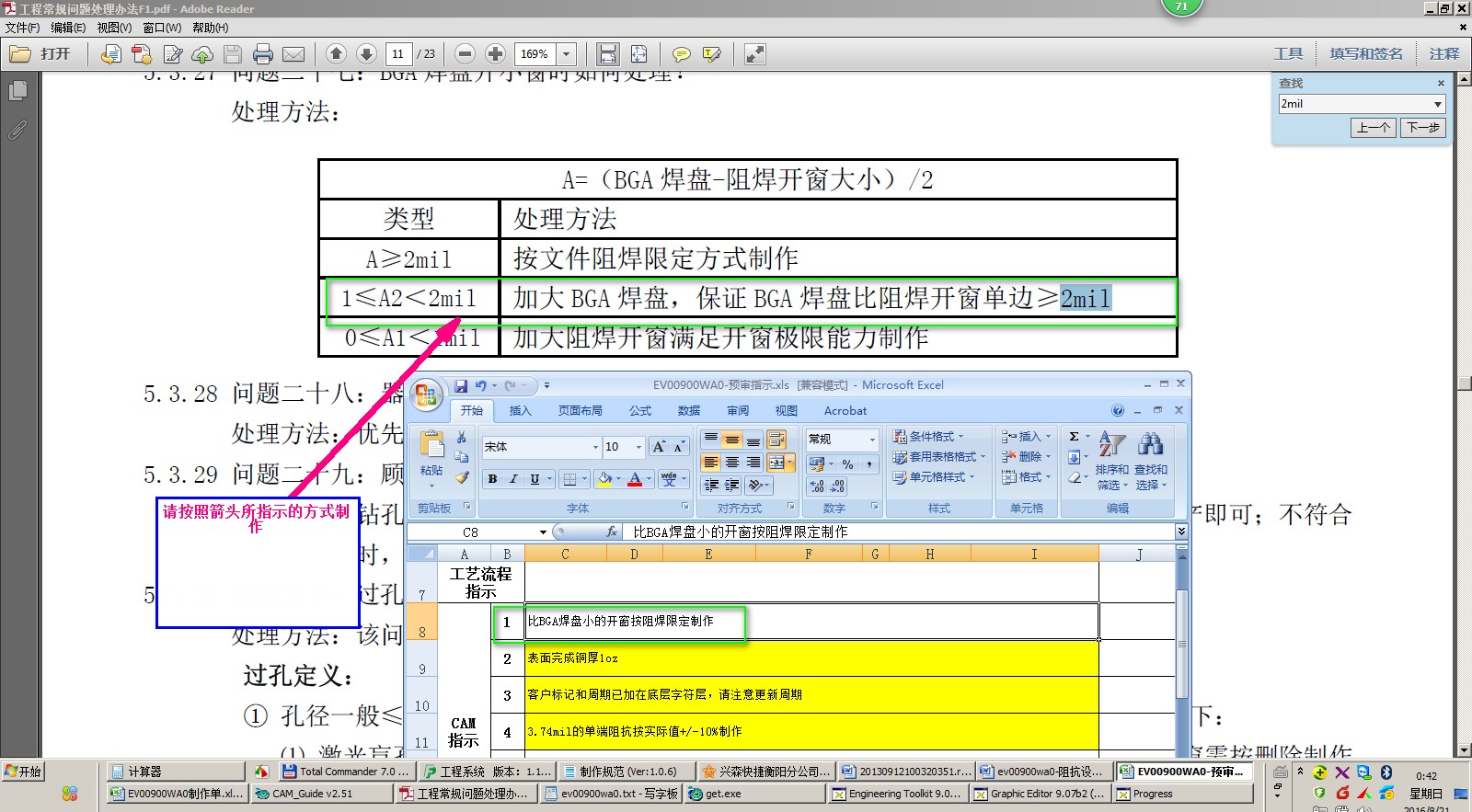Switch to the Acrobat ribbon tab
Image resolution: width=1472 pixels, height=812 pixels.
click(845, 411)
